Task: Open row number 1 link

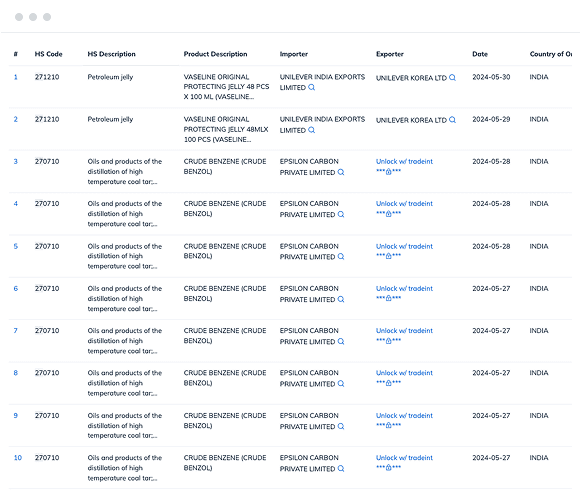Action: (16, 77)
